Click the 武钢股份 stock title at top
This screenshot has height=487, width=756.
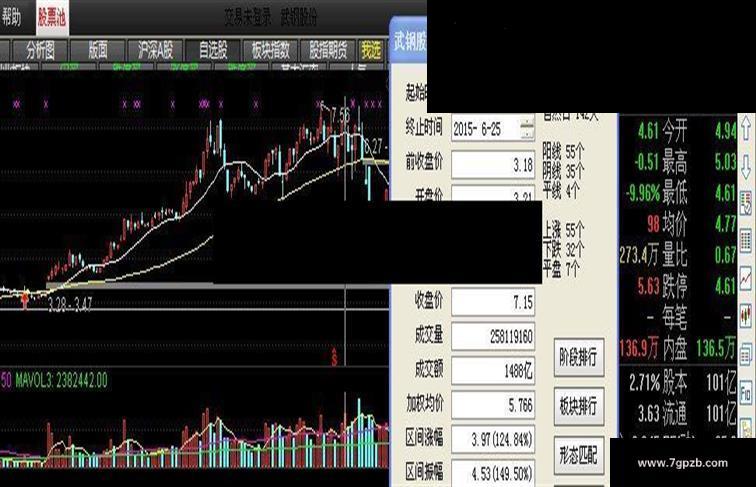pyautogui.click(x=299, y=17)
